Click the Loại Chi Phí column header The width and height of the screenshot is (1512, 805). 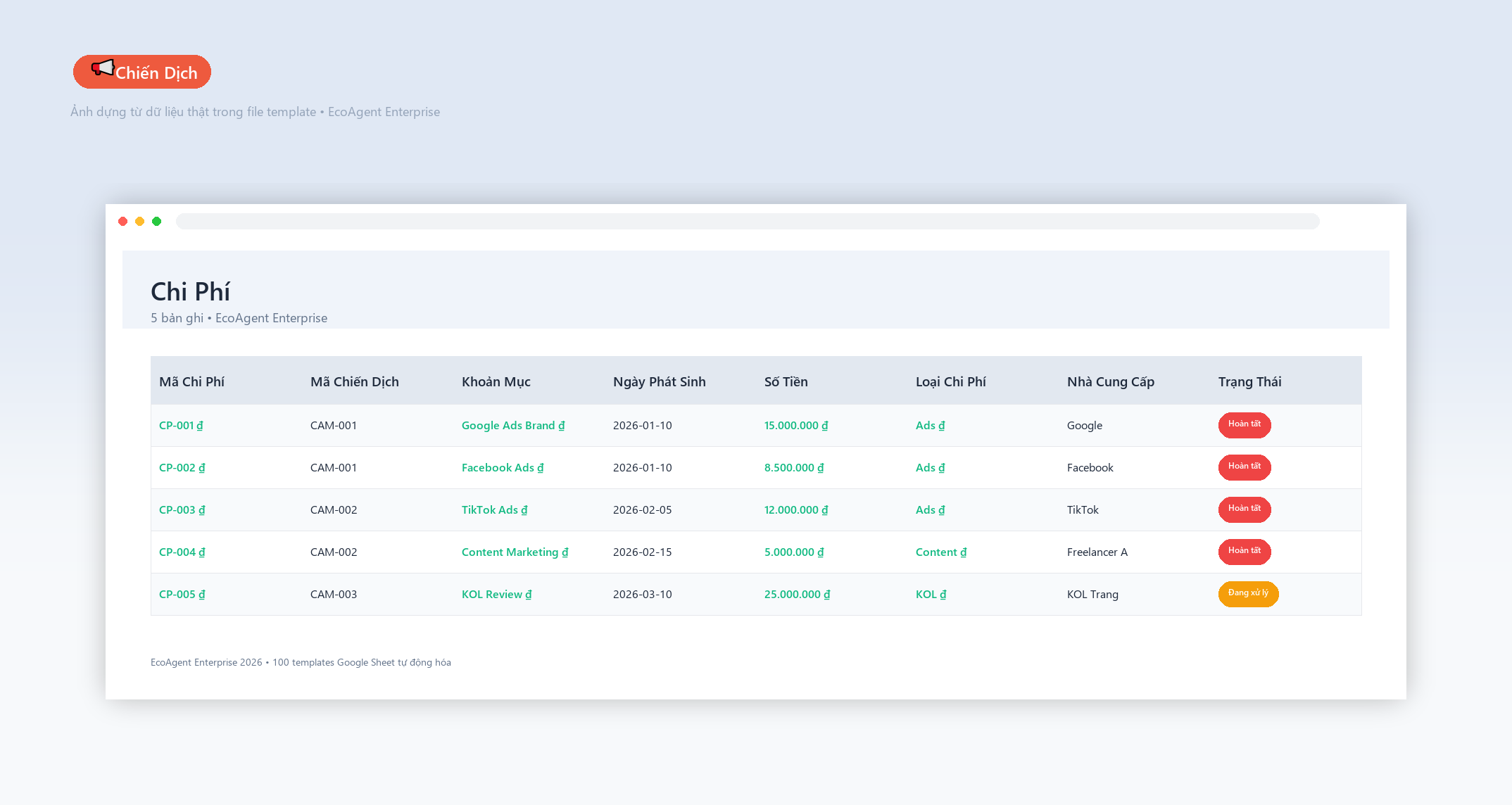coord(951,381)
